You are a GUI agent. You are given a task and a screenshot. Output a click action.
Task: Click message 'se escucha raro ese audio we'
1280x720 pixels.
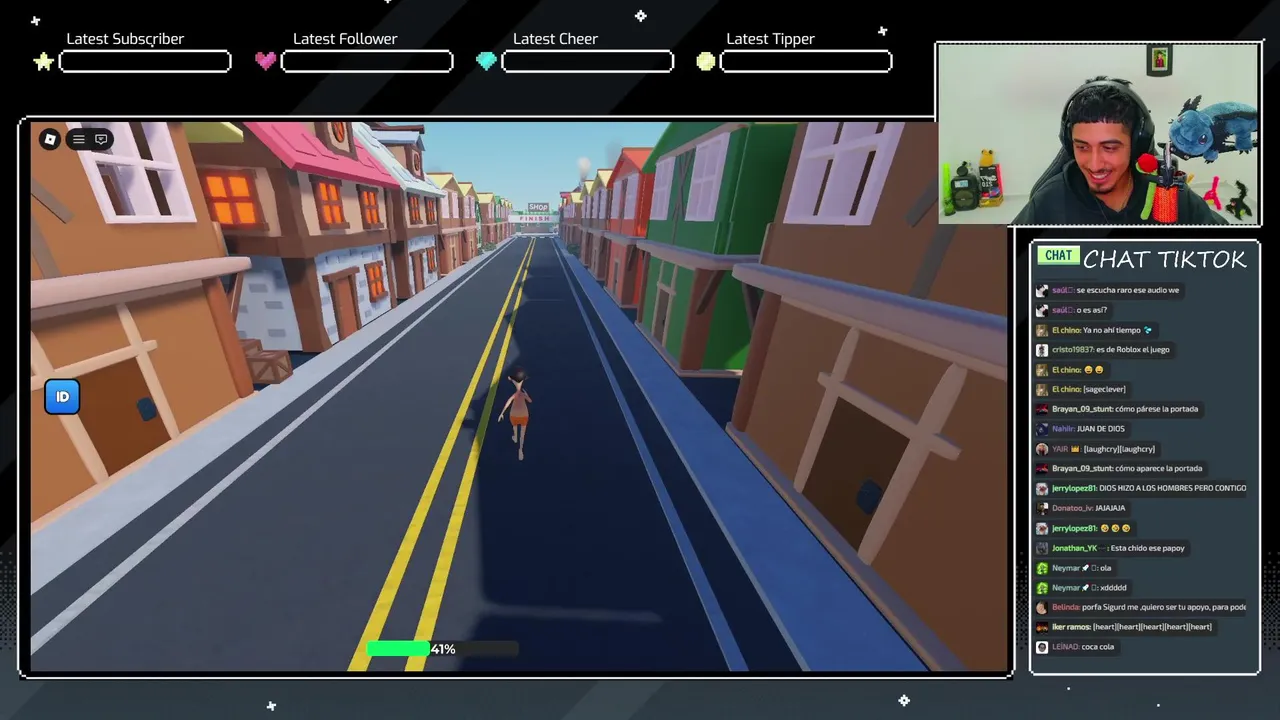[1127, 290]
